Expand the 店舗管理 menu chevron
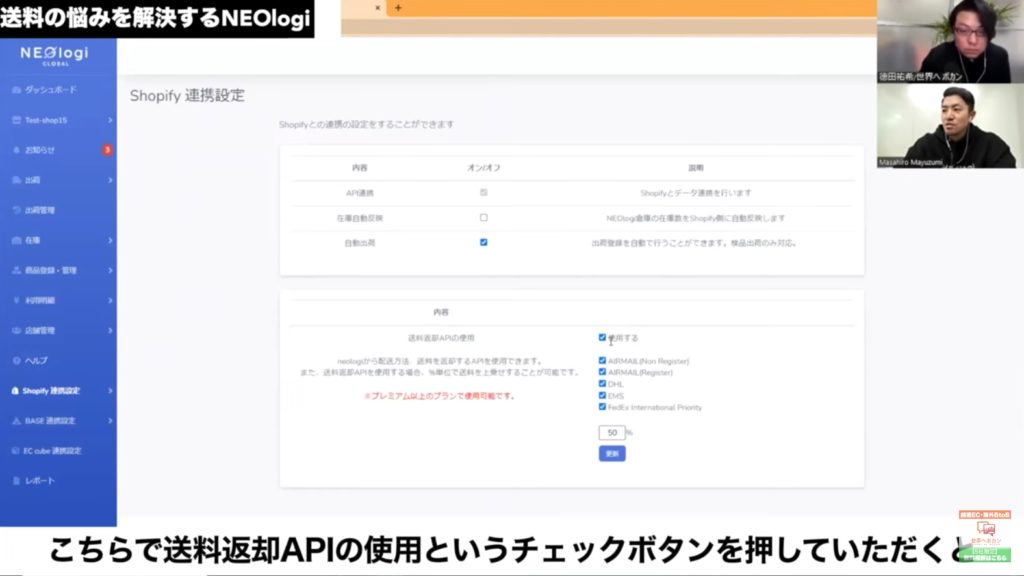The image size is (1024, 576). coord(110,330)
